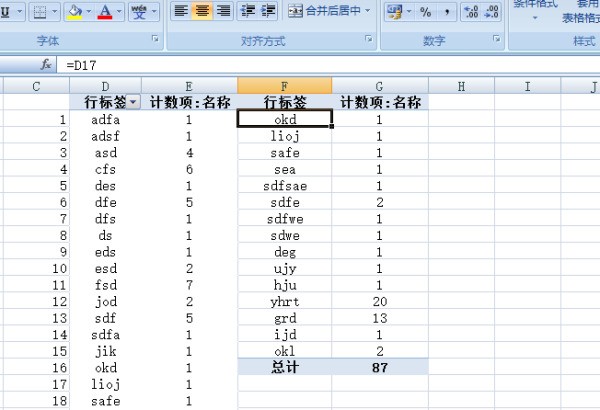Viewport: 600px width, 410px height.
Task: Select column D header
Action: coord(106,86)
